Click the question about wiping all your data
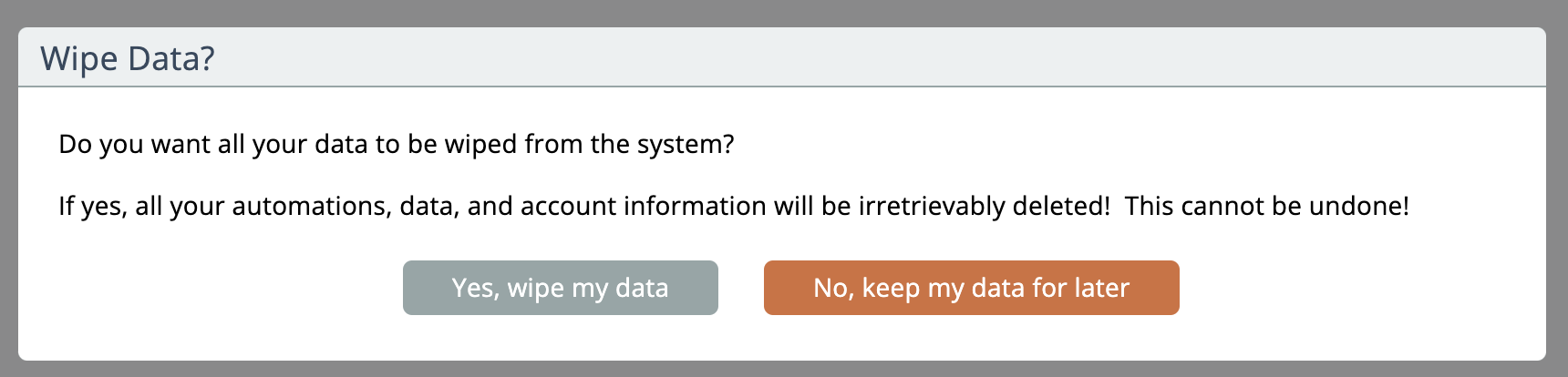This screenshot has height=377, width=1568. (x=396, y=144)
